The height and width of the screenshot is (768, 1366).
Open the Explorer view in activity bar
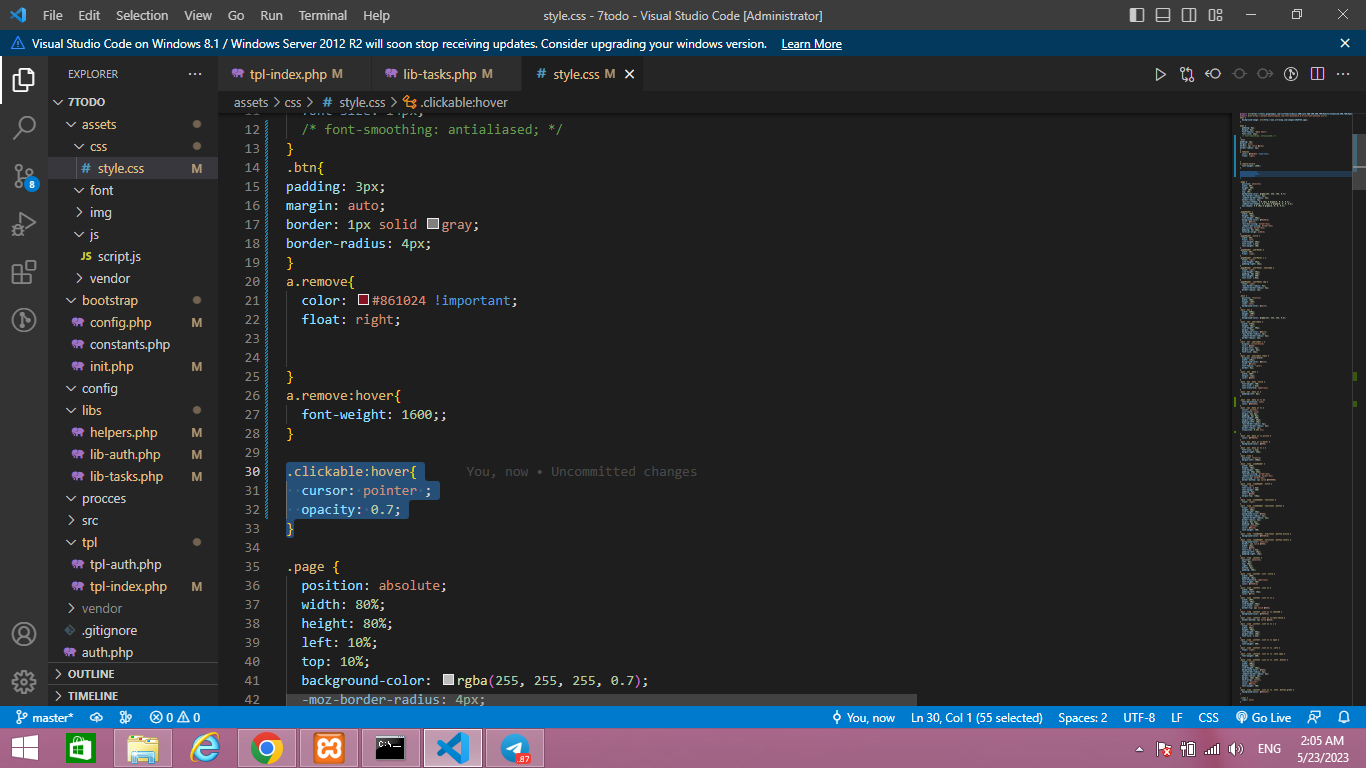click(24, 79)
